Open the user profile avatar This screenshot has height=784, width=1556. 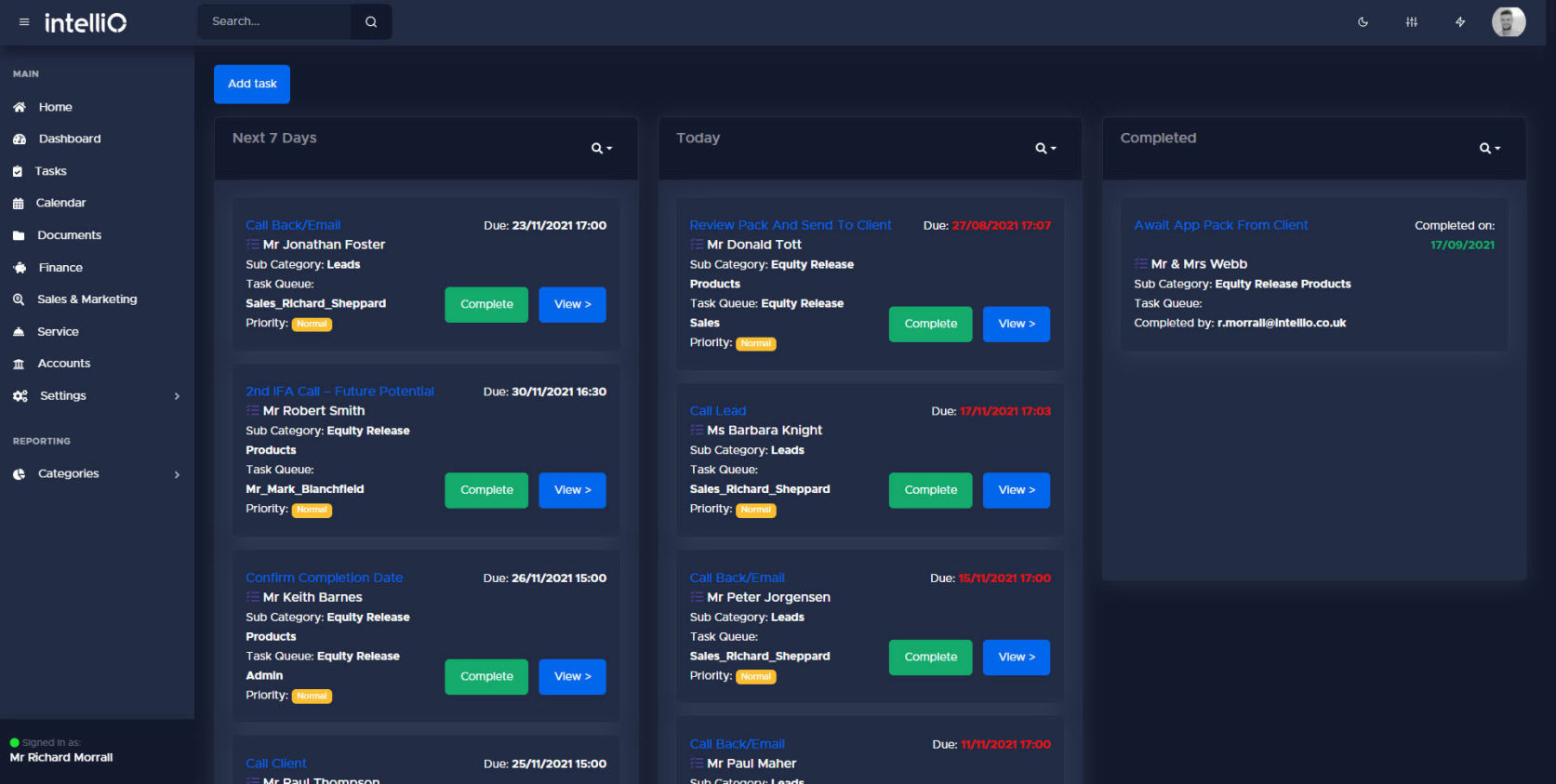coord(1508,21)
